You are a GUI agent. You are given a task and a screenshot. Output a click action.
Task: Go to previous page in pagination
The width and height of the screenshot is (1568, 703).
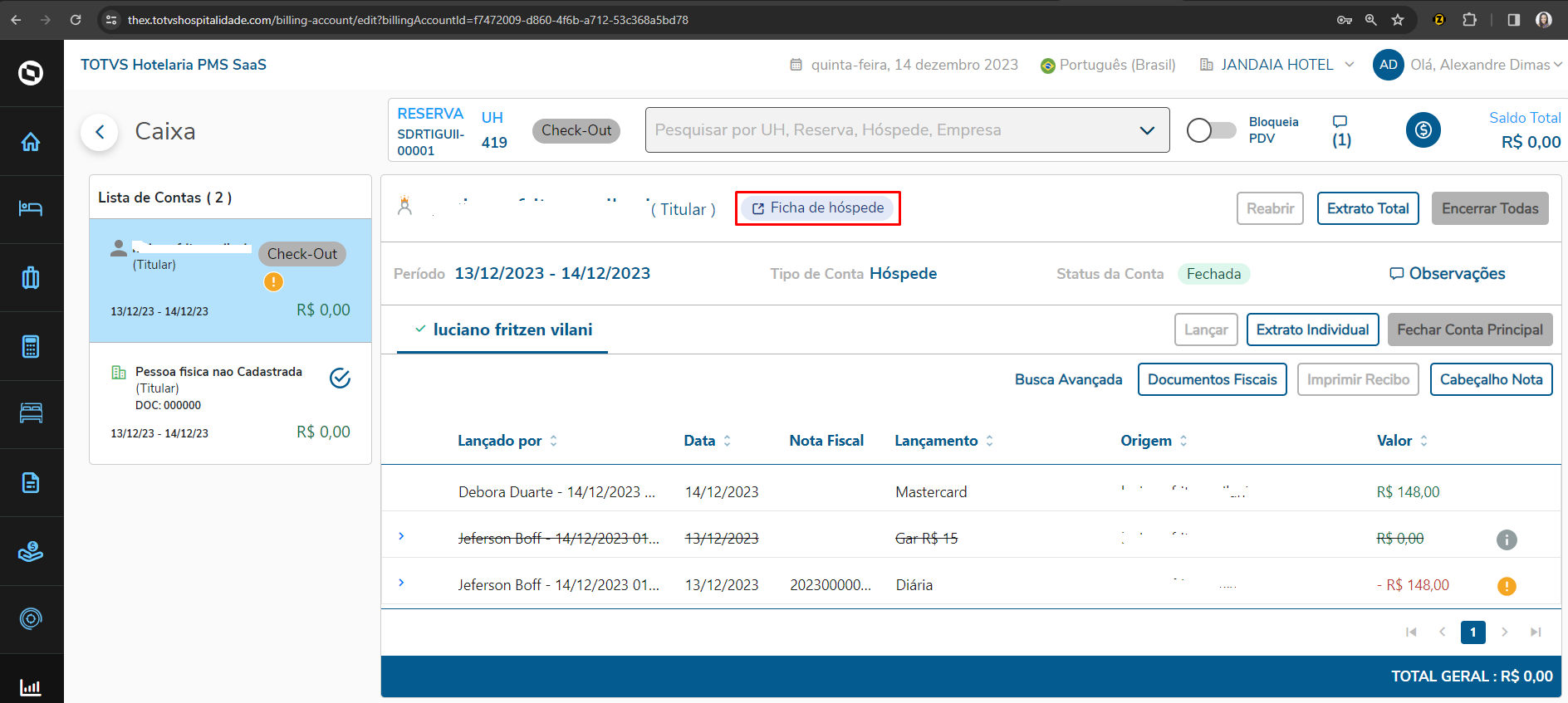pos(1443,632)
